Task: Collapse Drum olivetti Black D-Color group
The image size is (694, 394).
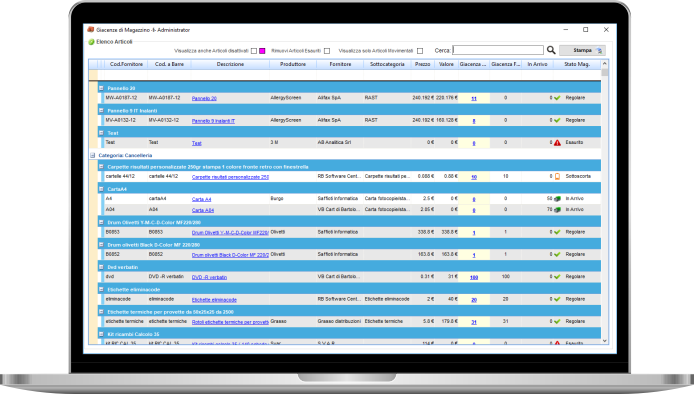Action: click(101, 244)
